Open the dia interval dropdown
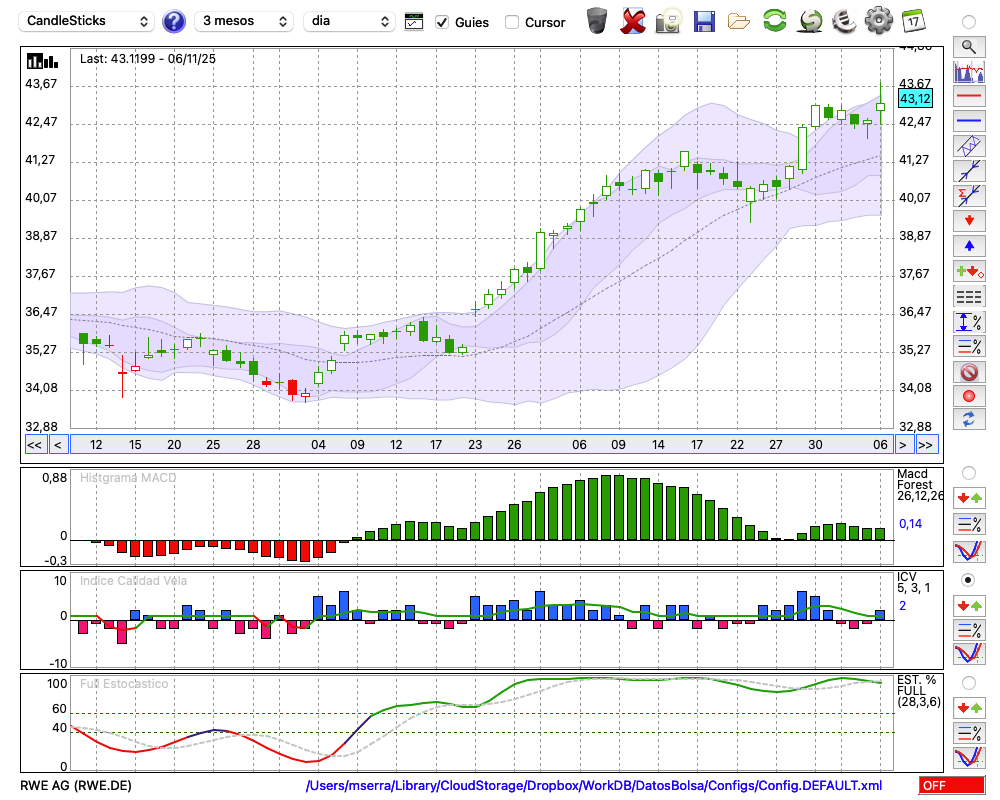The height and width of the screenshot is (800, 1000). 350,21
